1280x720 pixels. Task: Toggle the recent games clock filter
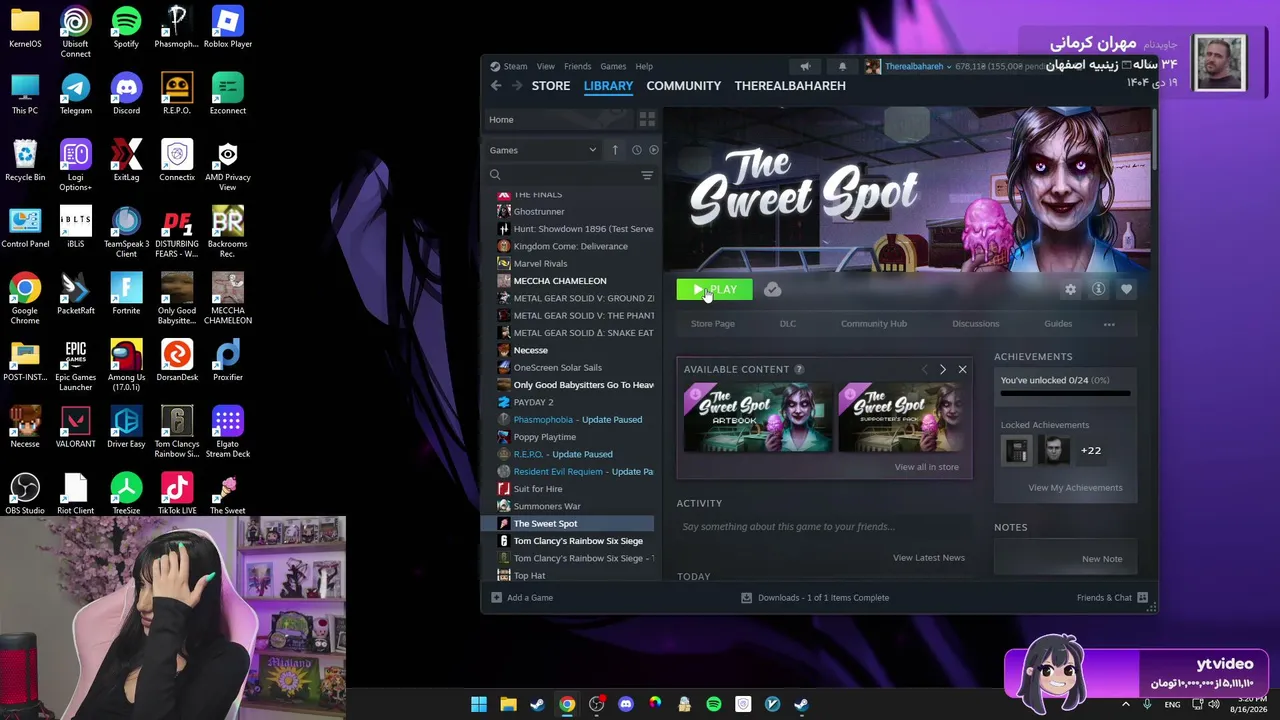point(636,151)
